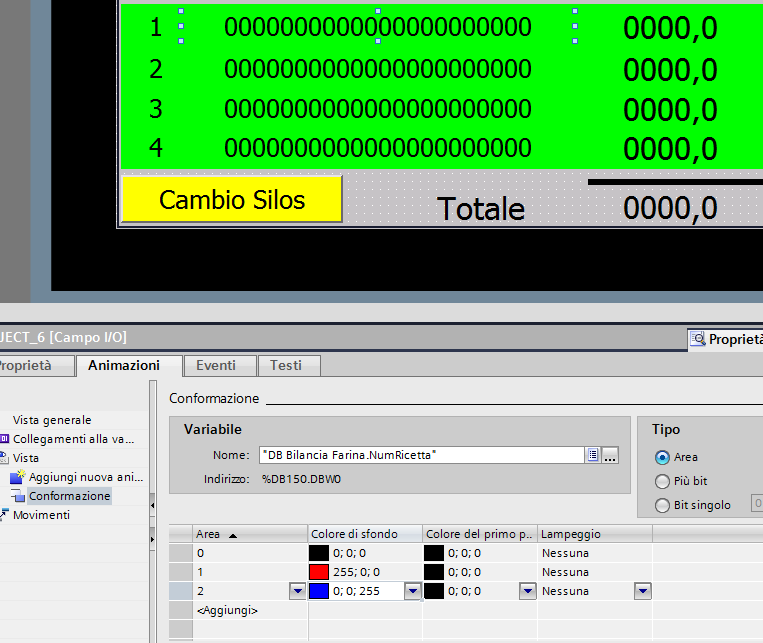Select Conformazione entry in tree
This screenshot has height=643, width=763.
[70, 496]
